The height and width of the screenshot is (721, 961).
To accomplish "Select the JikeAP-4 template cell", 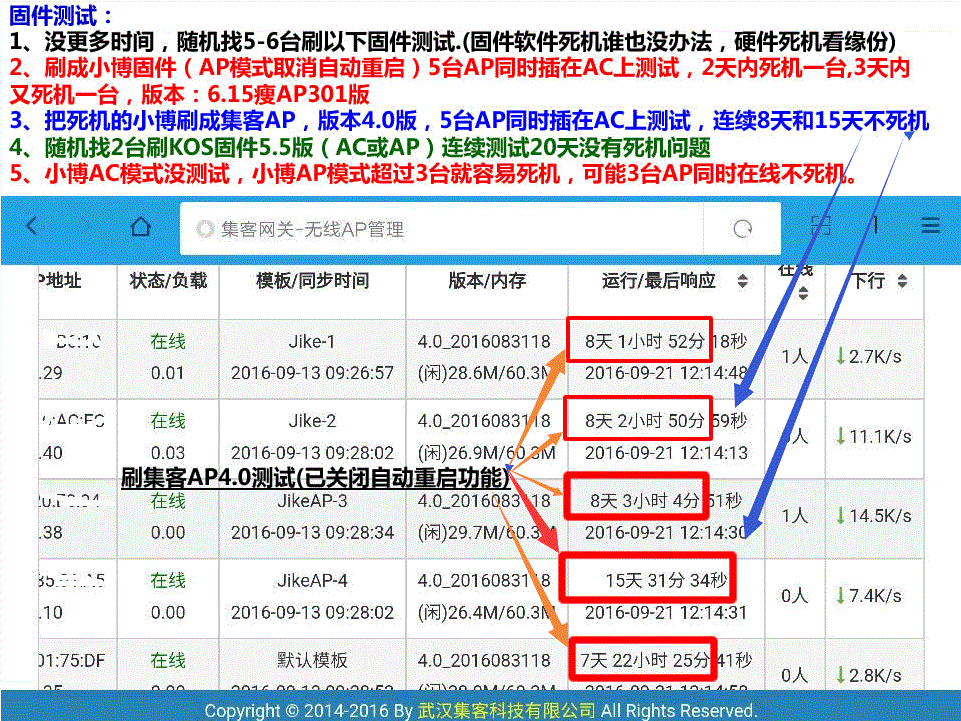I will coord(312,581).
